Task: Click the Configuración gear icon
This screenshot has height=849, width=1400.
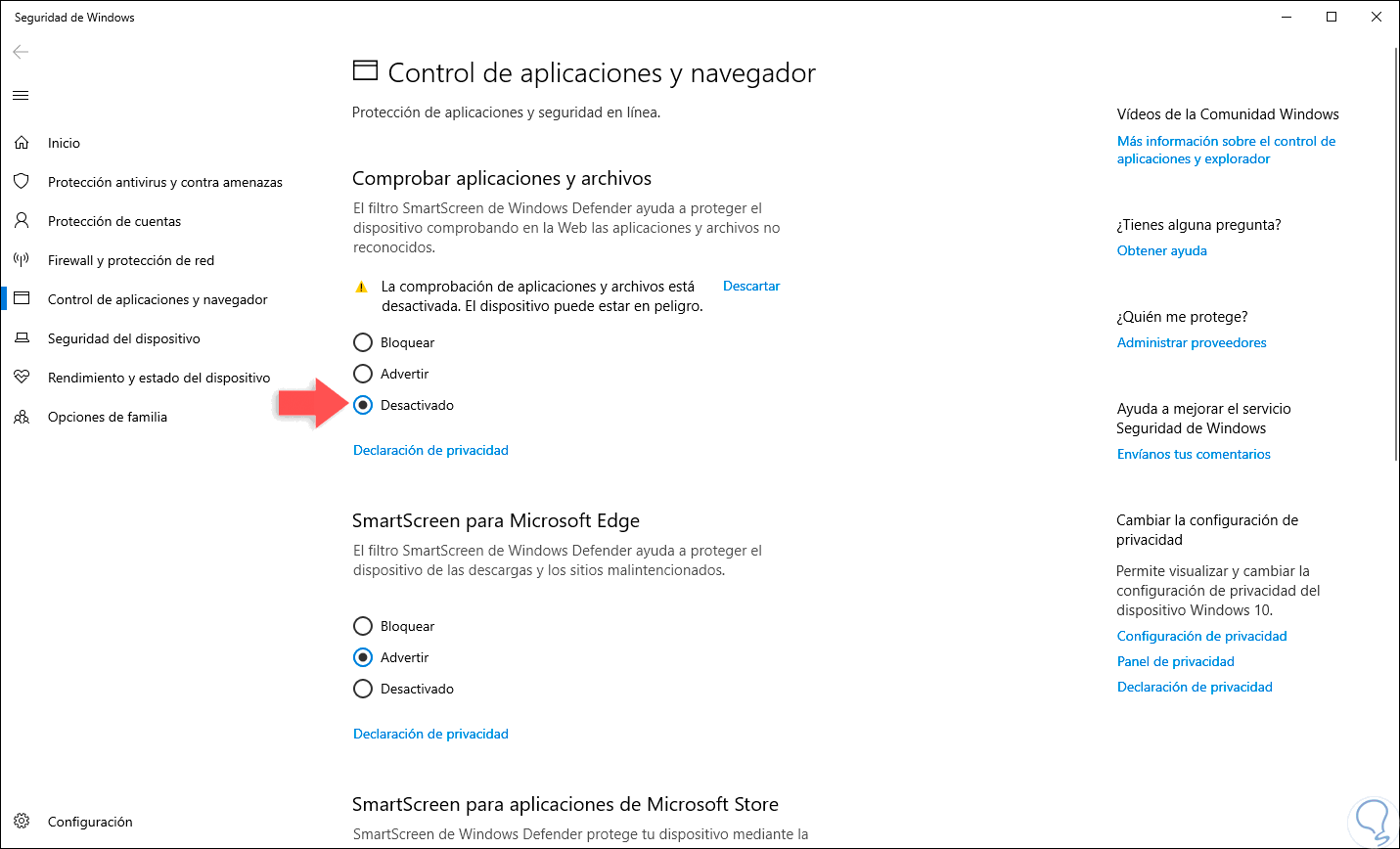Action: 22,822
